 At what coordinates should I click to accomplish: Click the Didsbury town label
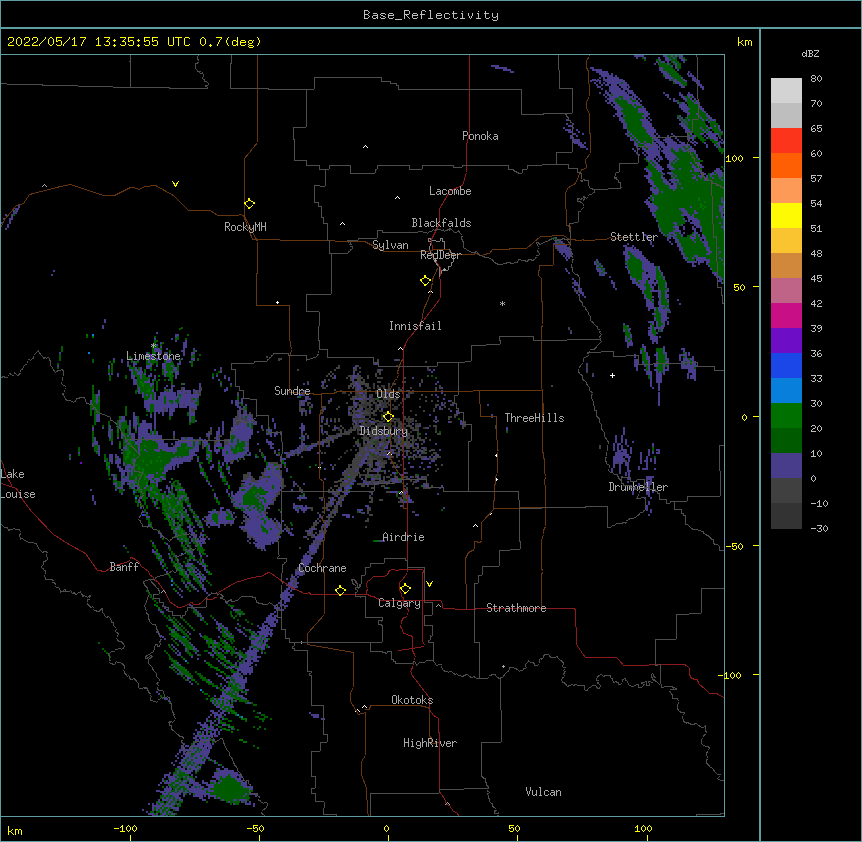point(384,431)
